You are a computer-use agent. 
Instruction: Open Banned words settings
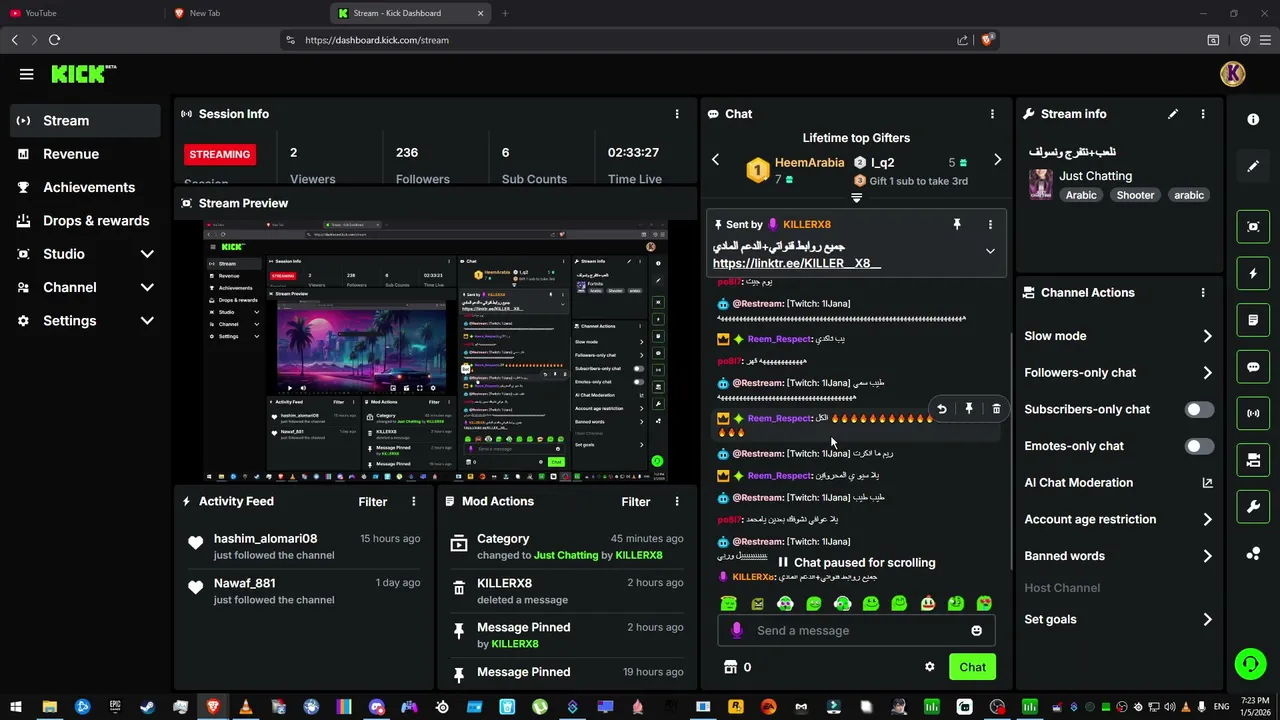pos(1119,556)
